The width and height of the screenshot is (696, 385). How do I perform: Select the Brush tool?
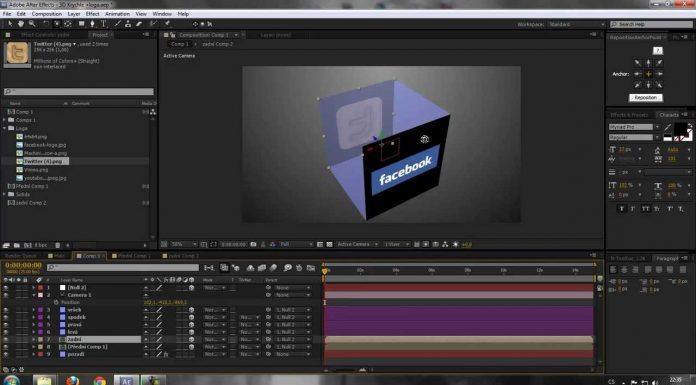click(x=117, y=24)
